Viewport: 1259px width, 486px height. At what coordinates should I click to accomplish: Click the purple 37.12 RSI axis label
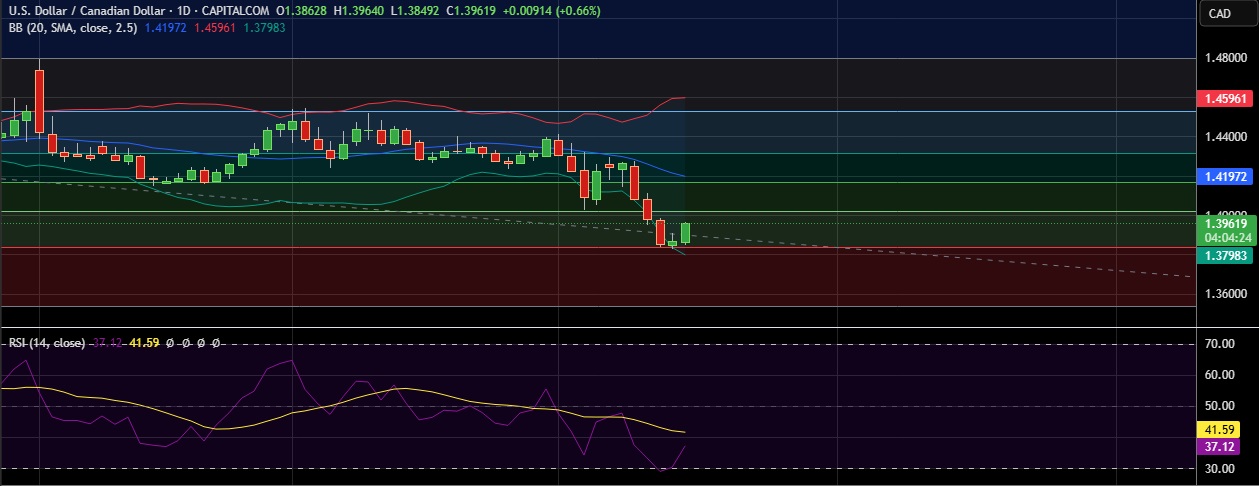[1218, 447]
